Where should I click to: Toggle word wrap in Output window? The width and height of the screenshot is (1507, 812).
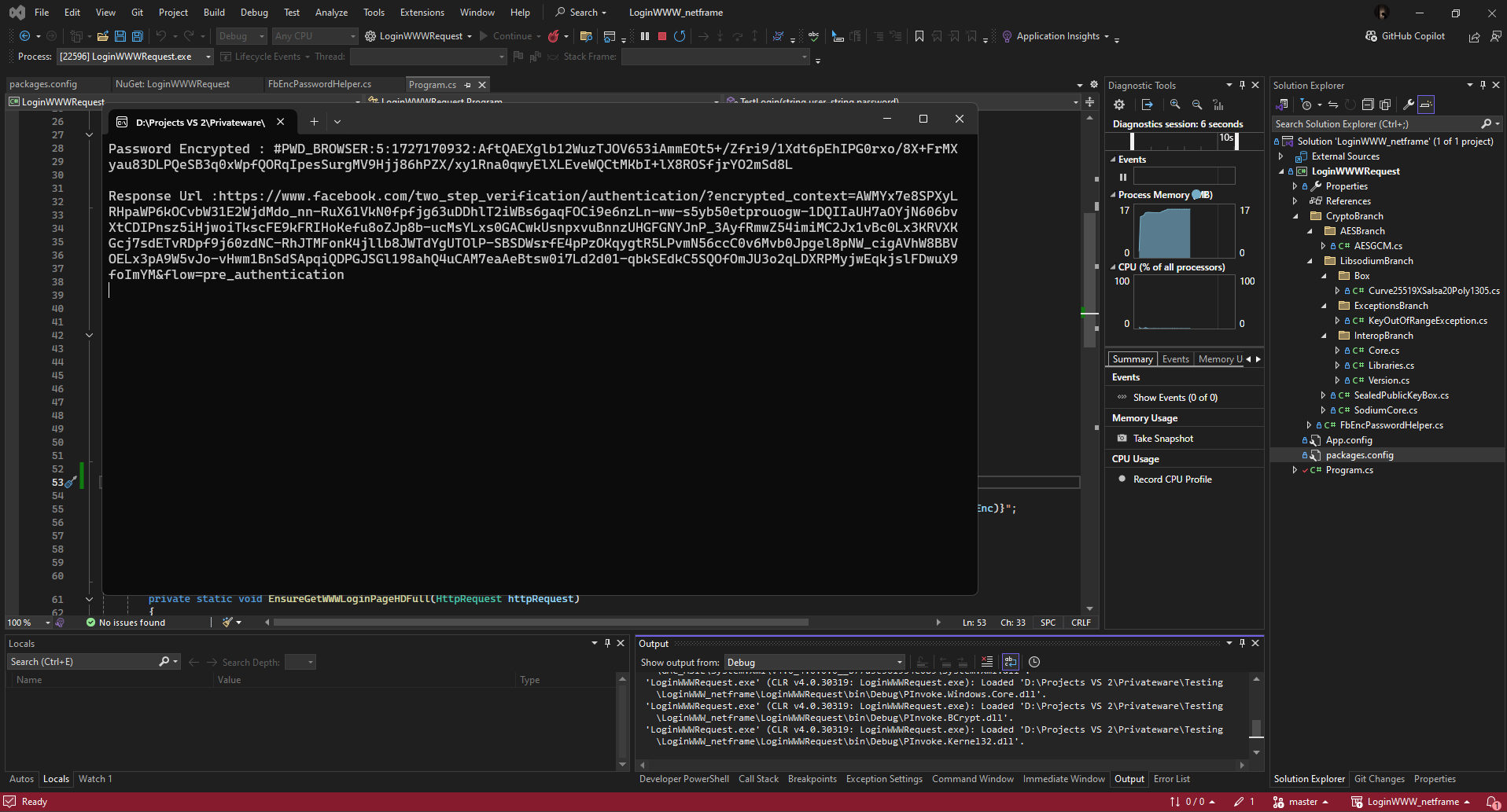click(1011, 662)
